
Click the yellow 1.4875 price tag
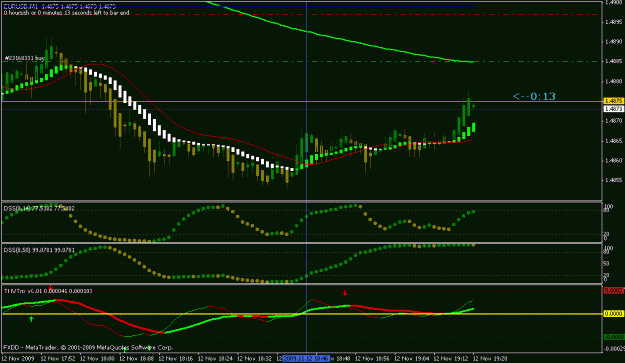[614, 101]
